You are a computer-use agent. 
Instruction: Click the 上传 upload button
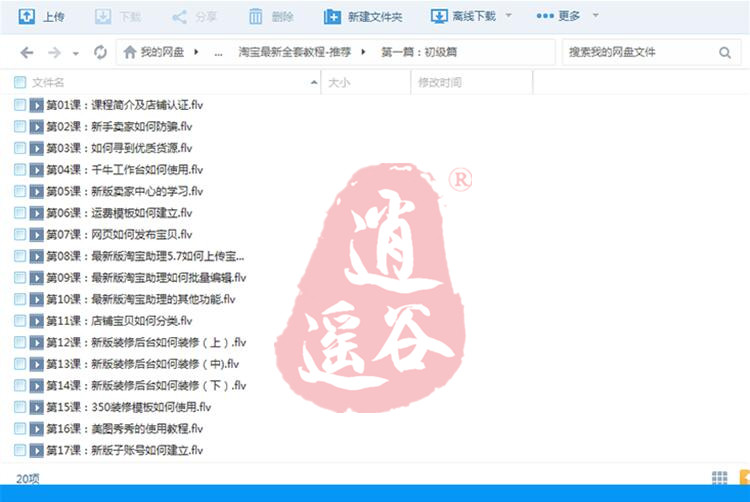41,17
